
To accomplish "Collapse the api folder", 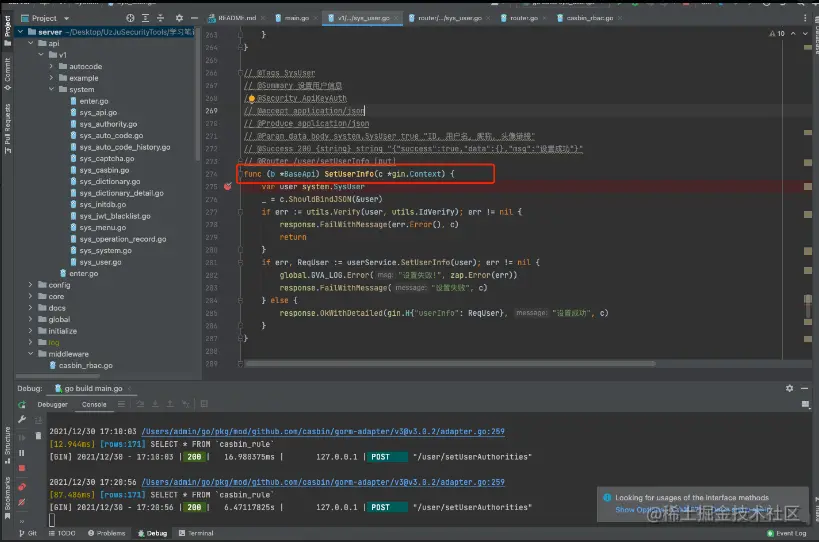I will [30, 43].
